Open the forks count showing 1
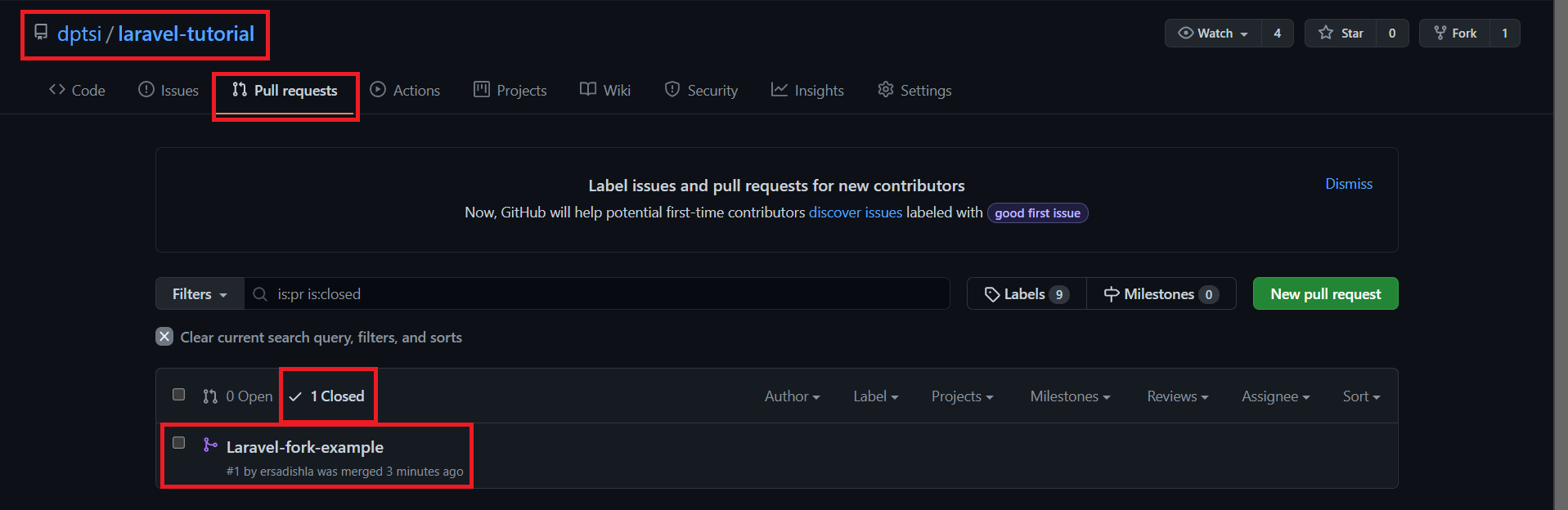Screen dimensions: 1568x510 1504,34
